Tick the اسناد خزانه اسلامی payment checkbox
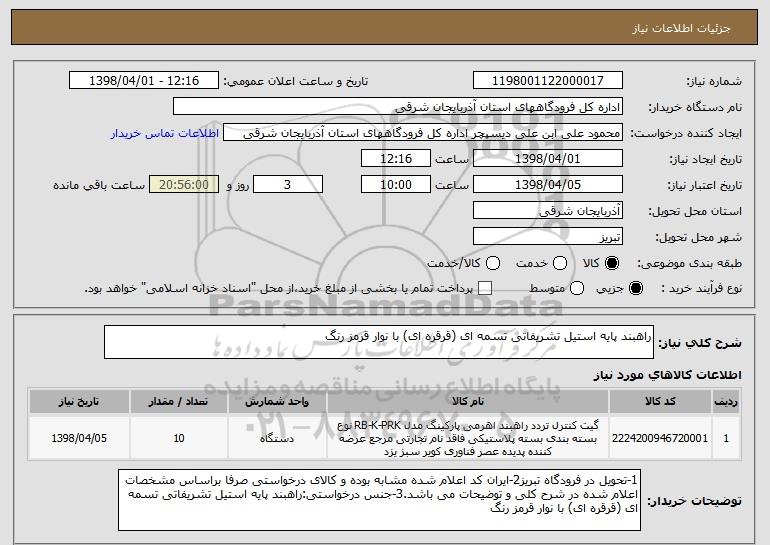The height and width of the screenshot is (545, 770). tap(485, 288)
